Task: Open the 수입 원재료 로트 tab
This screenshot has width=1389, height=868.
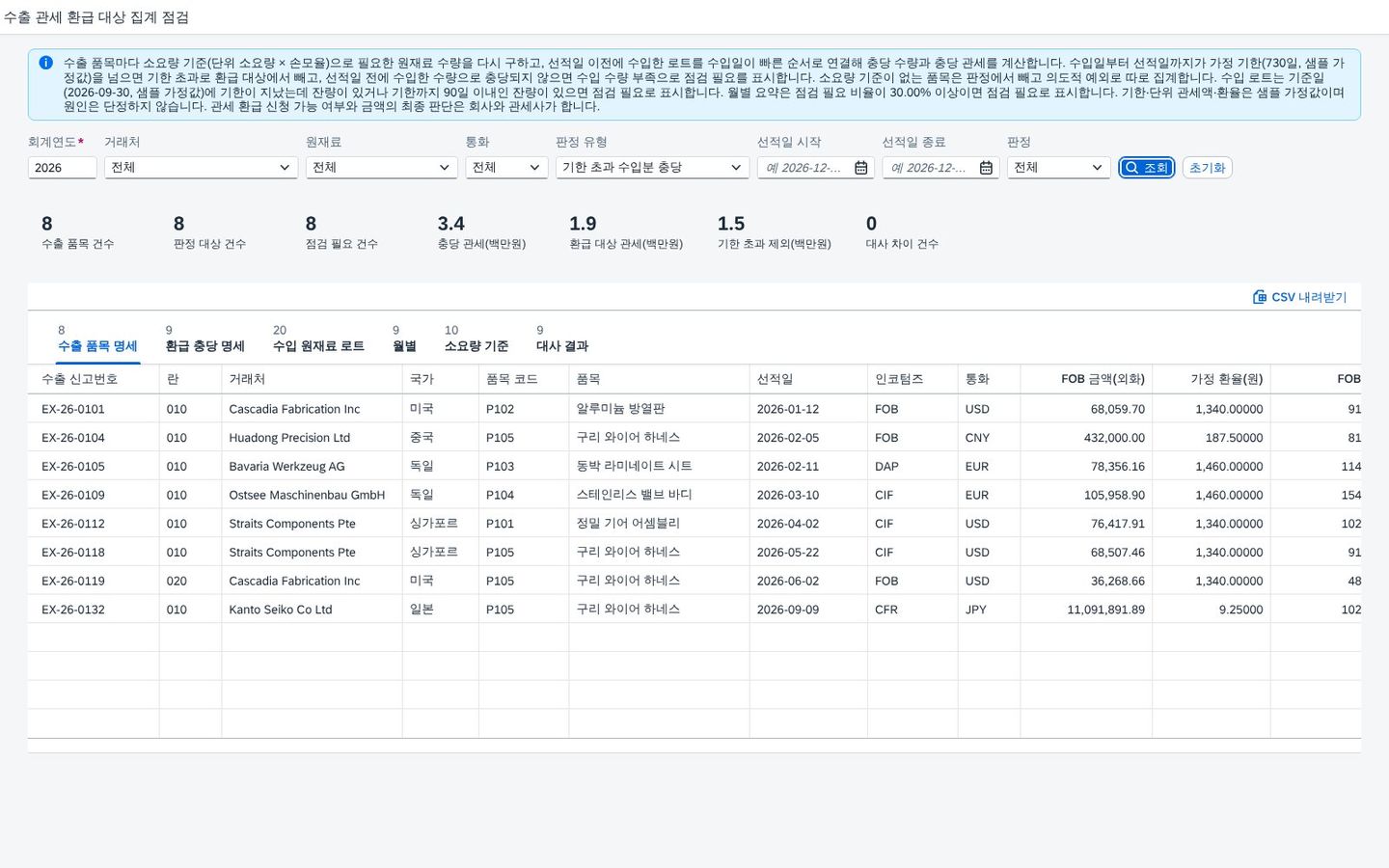Action: coord(318,339)
